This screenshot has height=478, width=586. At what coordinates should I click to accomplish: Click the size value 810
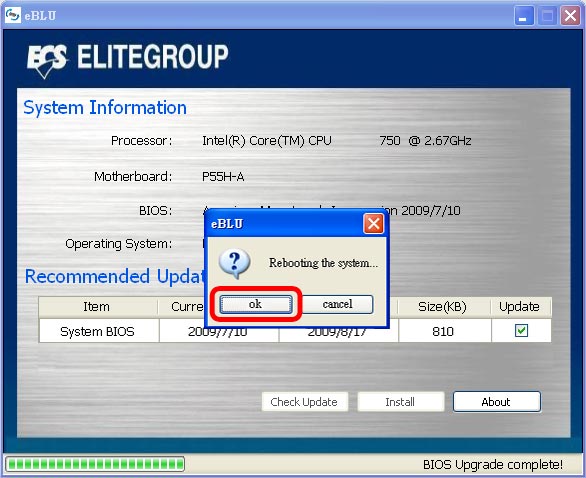tap(443, 331)
